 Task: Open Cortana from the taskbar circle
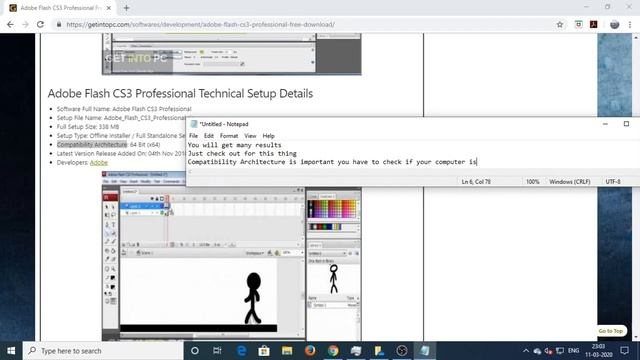coord(195,351)
